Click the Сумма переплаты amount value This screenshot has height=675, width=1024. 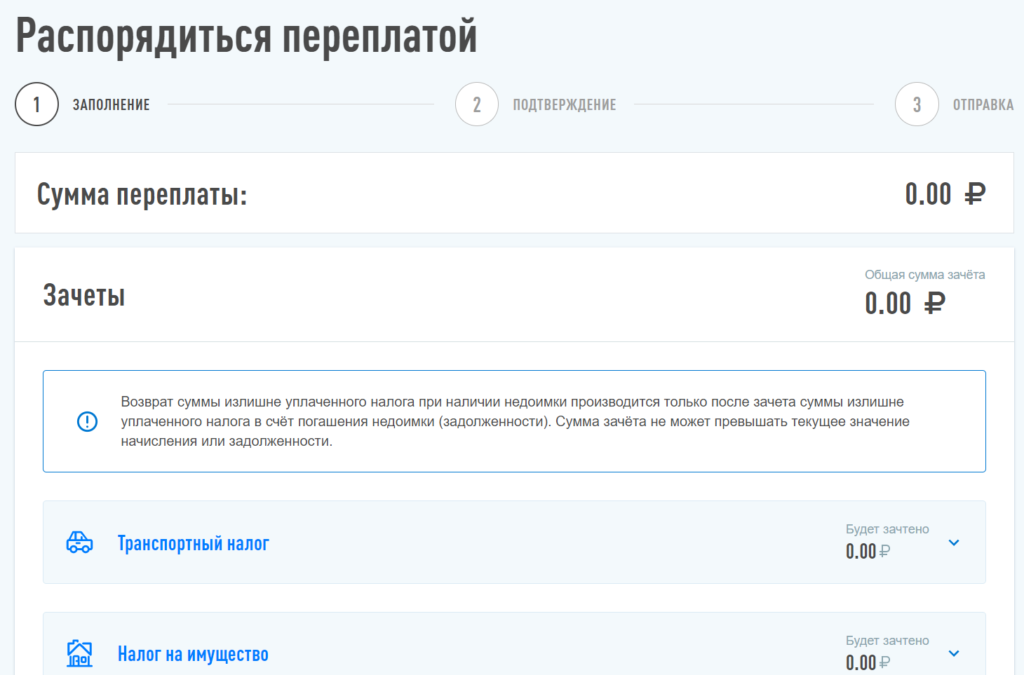click(x=945, y=194)
